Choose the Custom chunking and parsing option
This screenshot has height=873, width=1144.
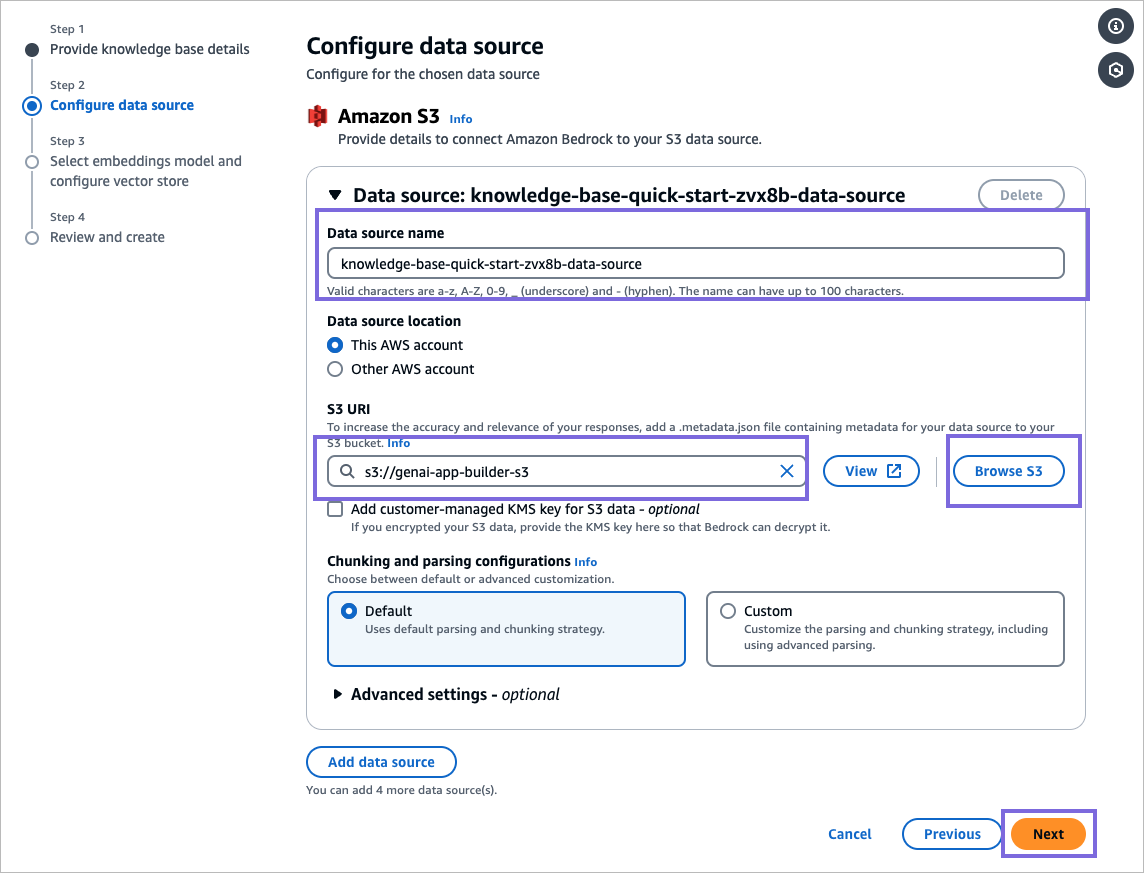point(728,611)
